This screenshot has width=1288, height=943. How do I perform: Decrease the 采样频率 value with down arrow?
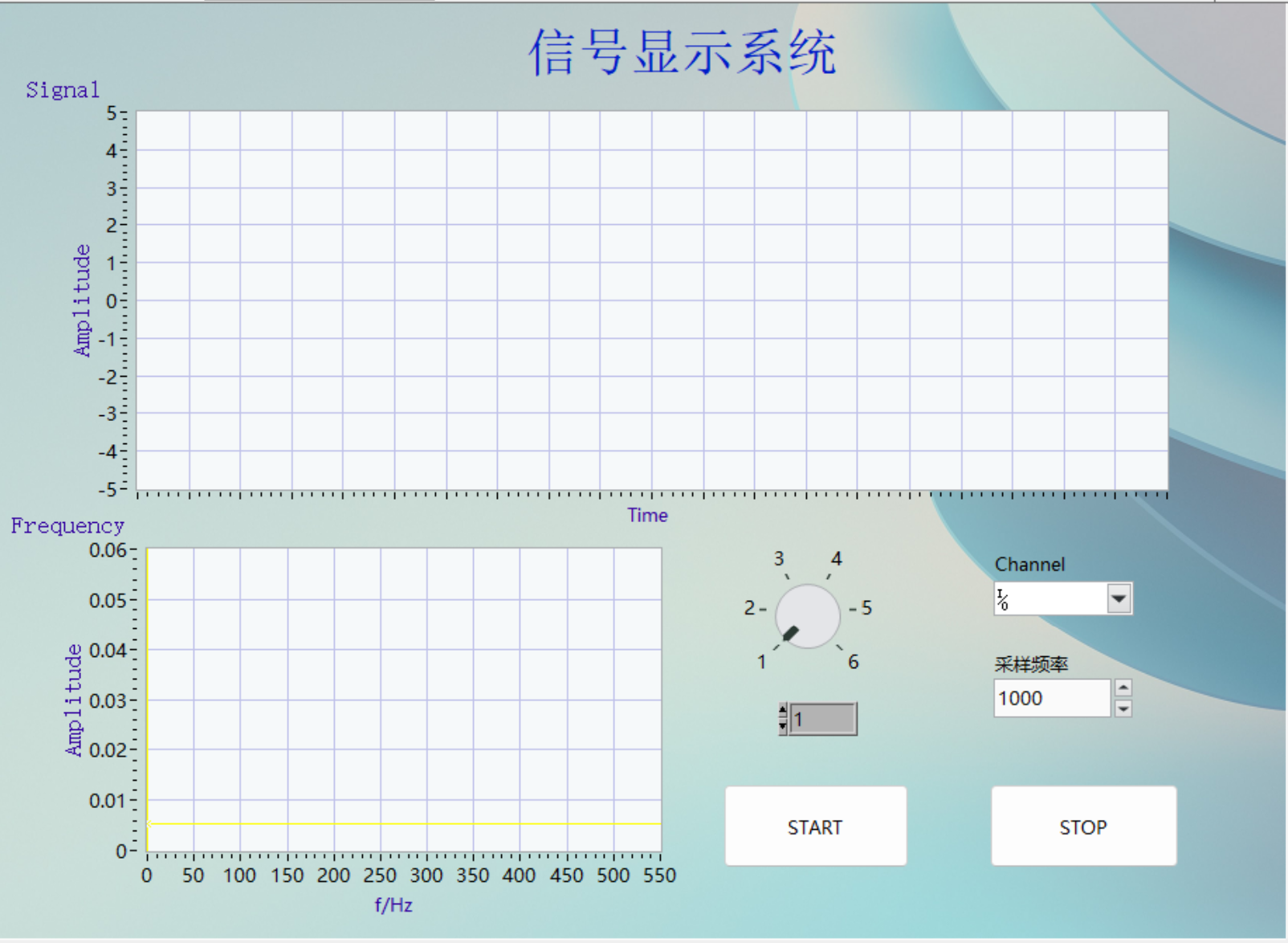tap(1123, 708)
